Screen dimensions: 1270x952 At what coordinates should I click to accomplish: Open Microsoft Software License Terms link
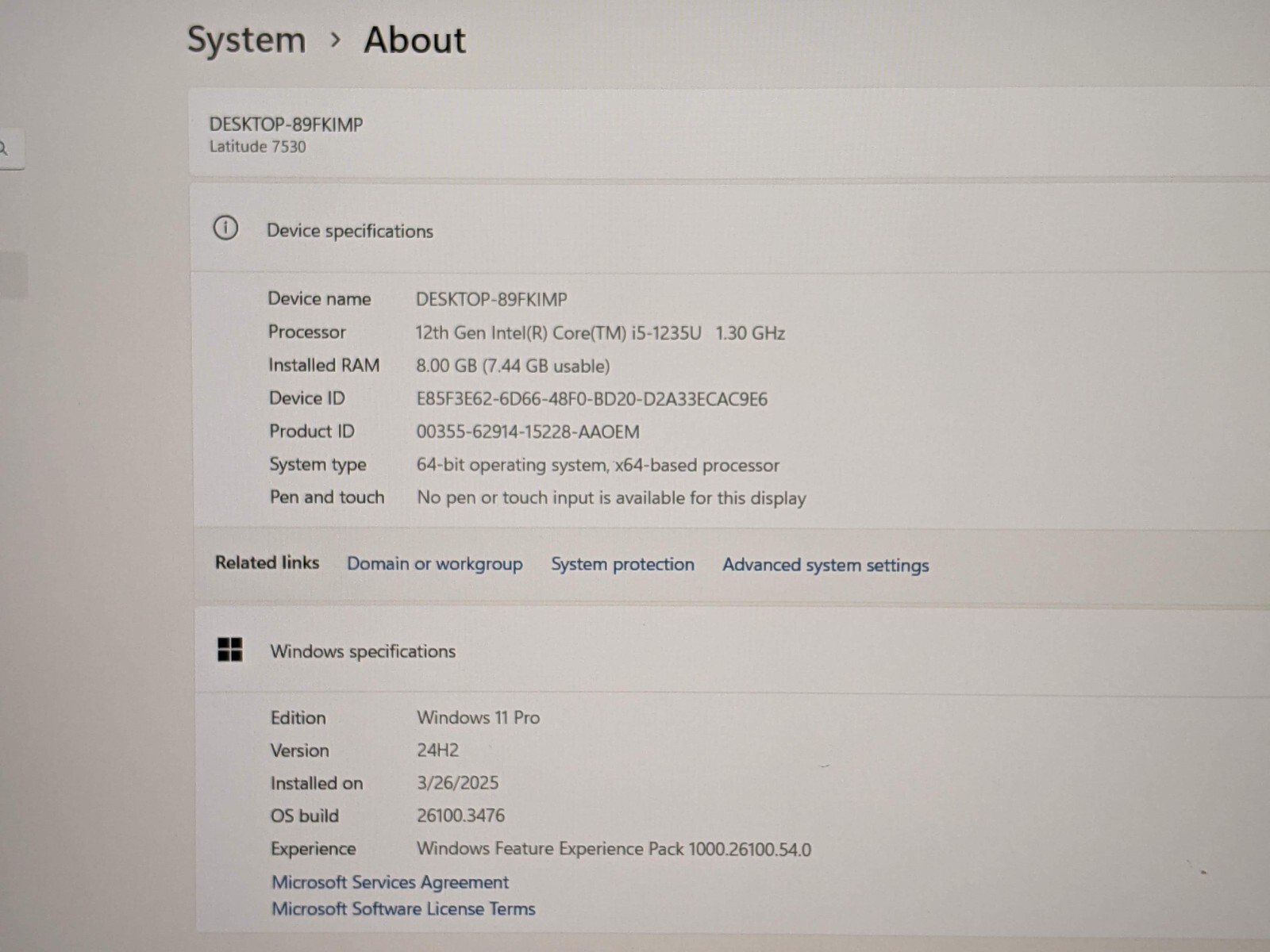point(403,908)
